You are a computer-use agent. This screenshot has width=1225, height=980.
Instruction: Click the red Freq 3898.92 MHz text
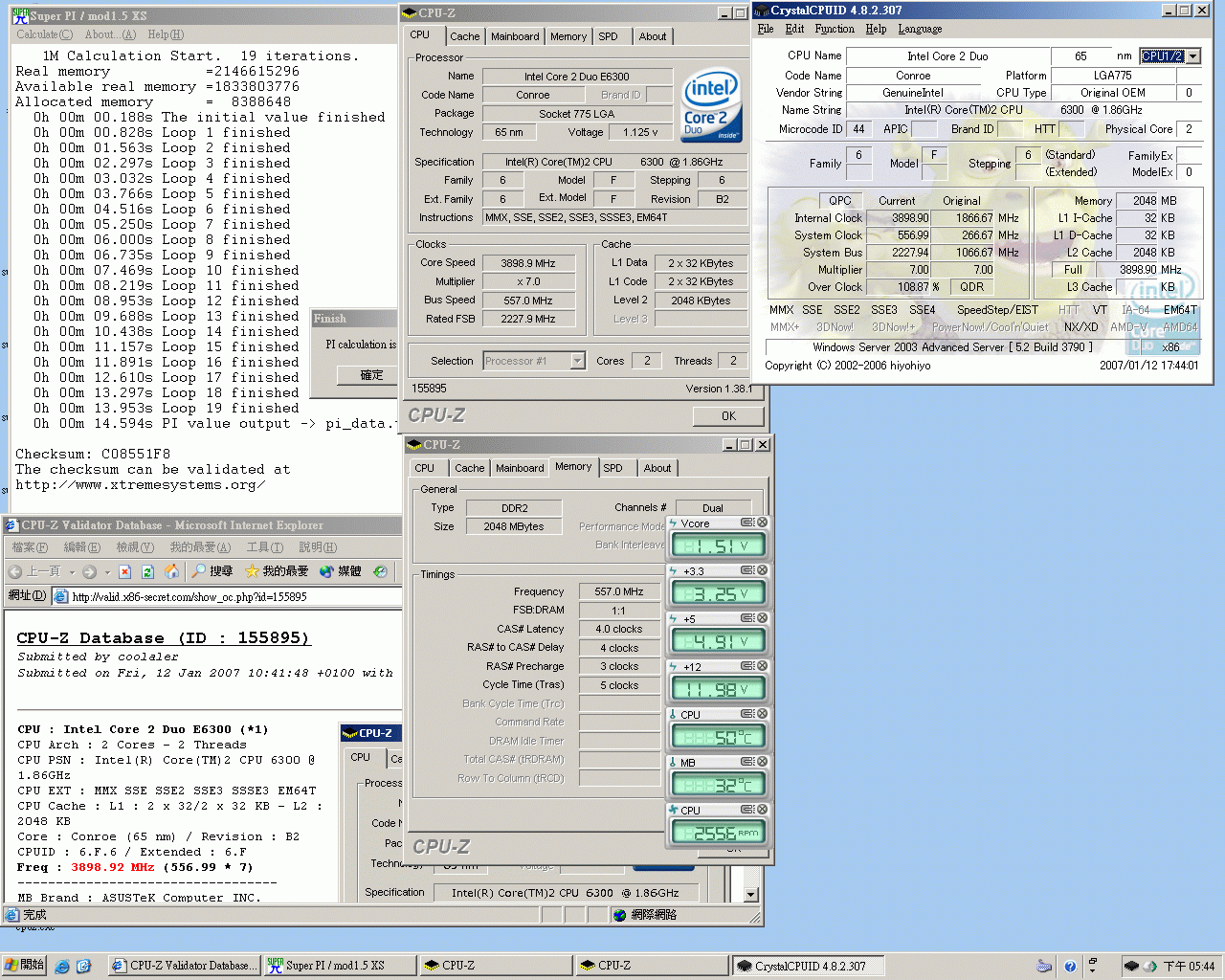click(x=112, y=867)
